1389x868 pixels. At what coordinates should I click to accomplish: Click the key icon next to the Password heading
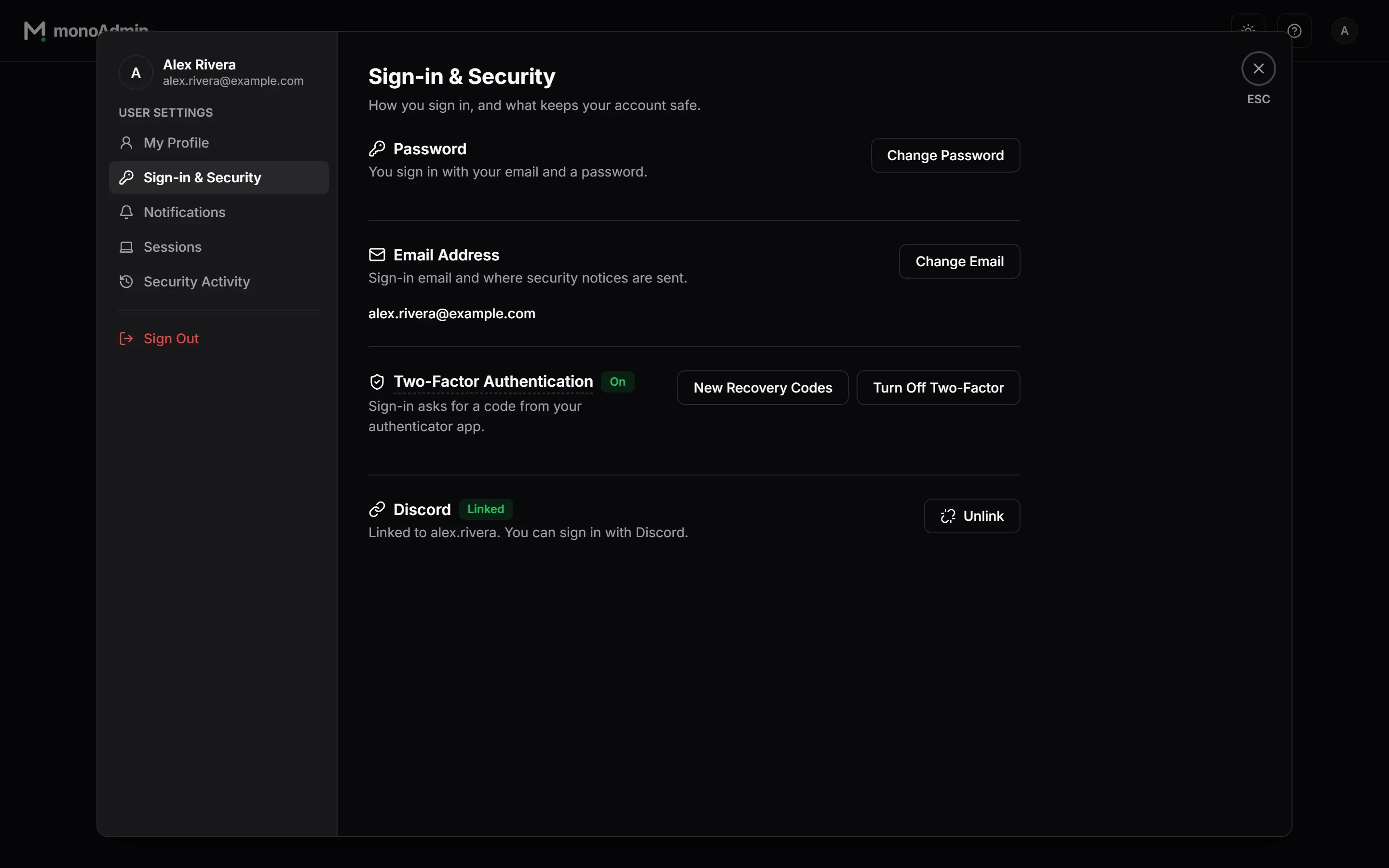tap(377, 149)
